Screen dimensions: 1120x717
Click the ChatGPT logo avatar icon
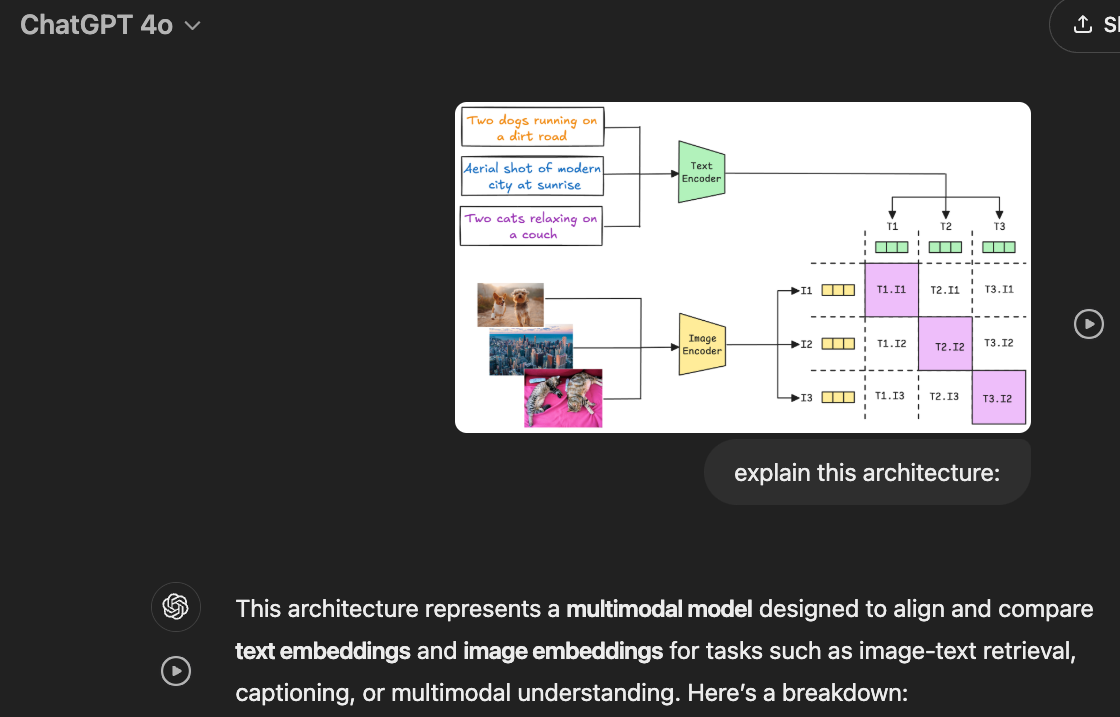pyautogui.click(x=176, y=607)
